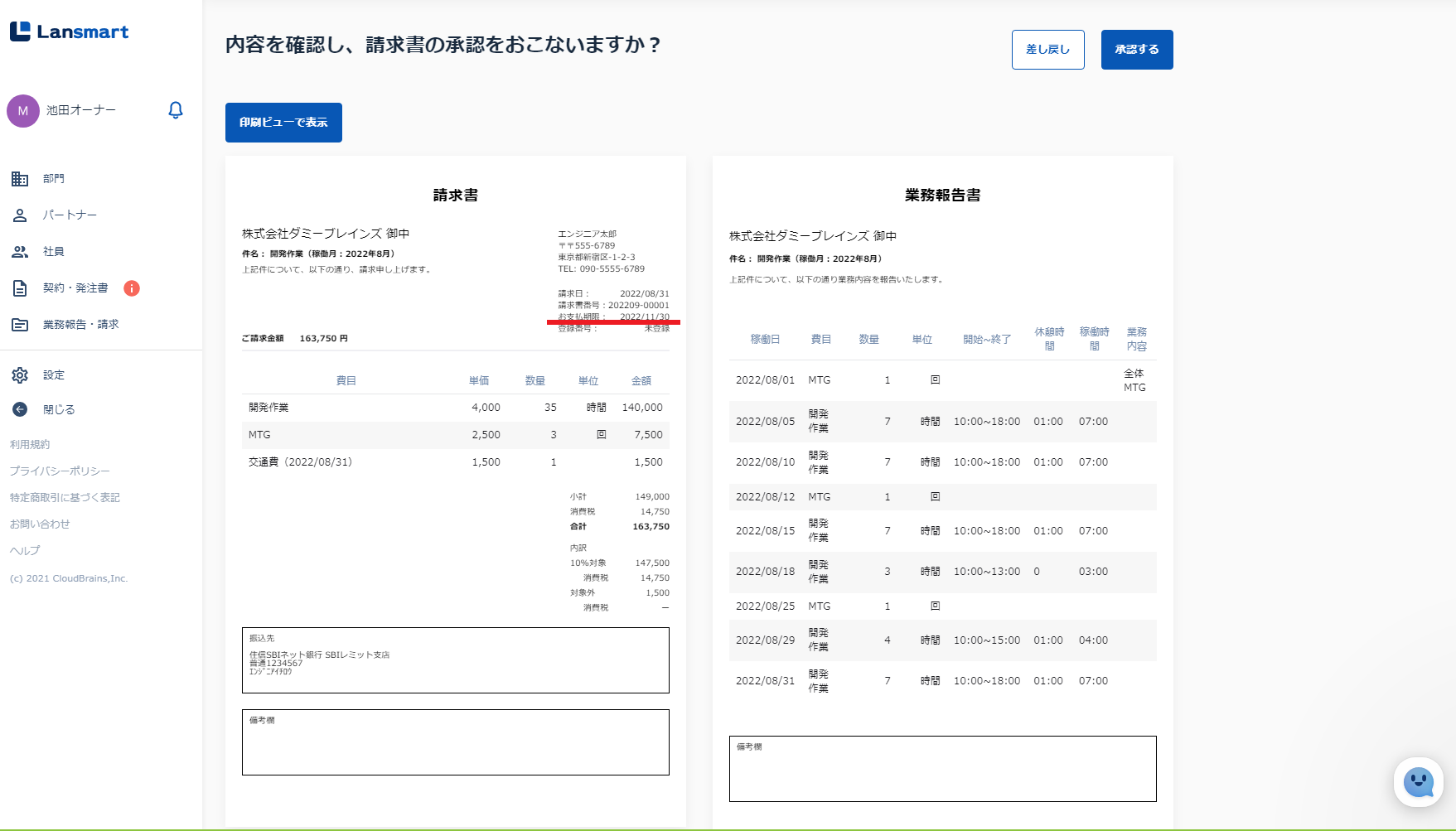Open the 利用規約 link

pos(30,445)
